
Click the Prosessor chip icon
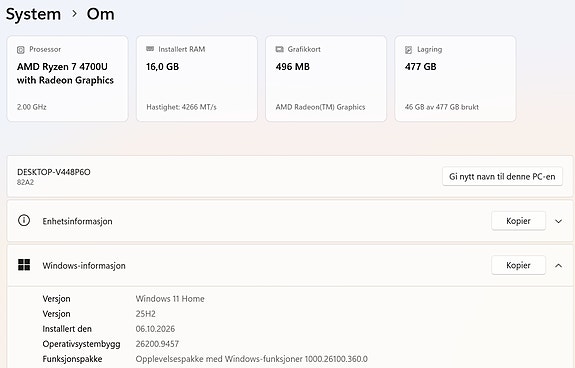21,50
